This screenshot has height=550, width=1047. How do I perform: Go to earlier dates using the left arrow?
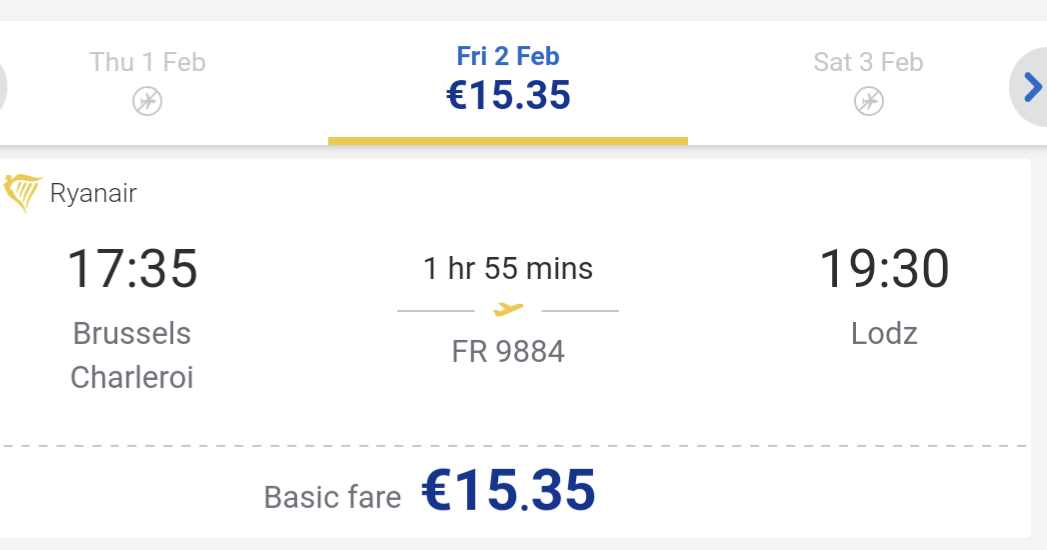coord(2,87)
